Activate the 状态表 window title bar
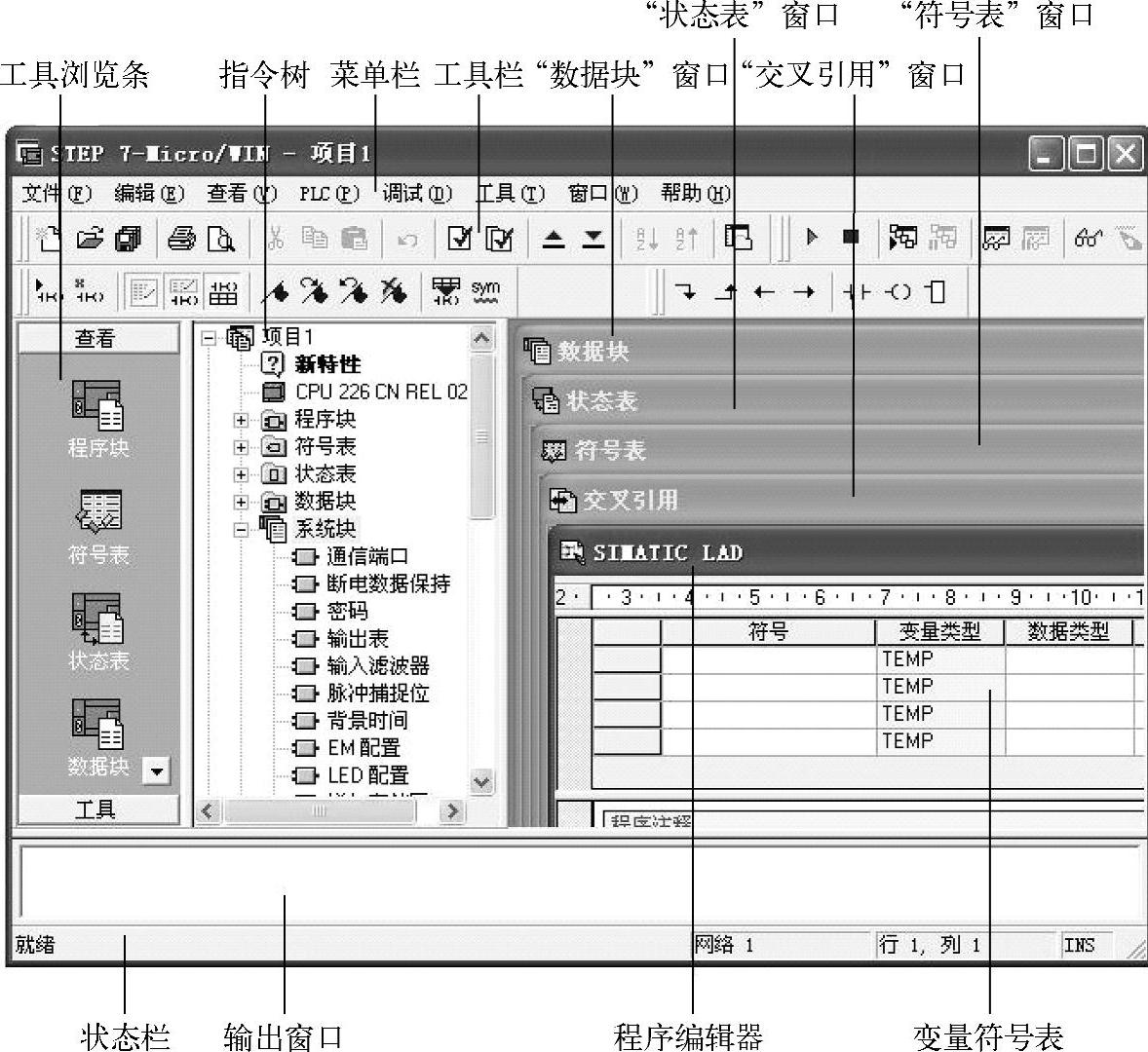Image resolution: width=1148 pixels, height=1052 pixels. 836,401
